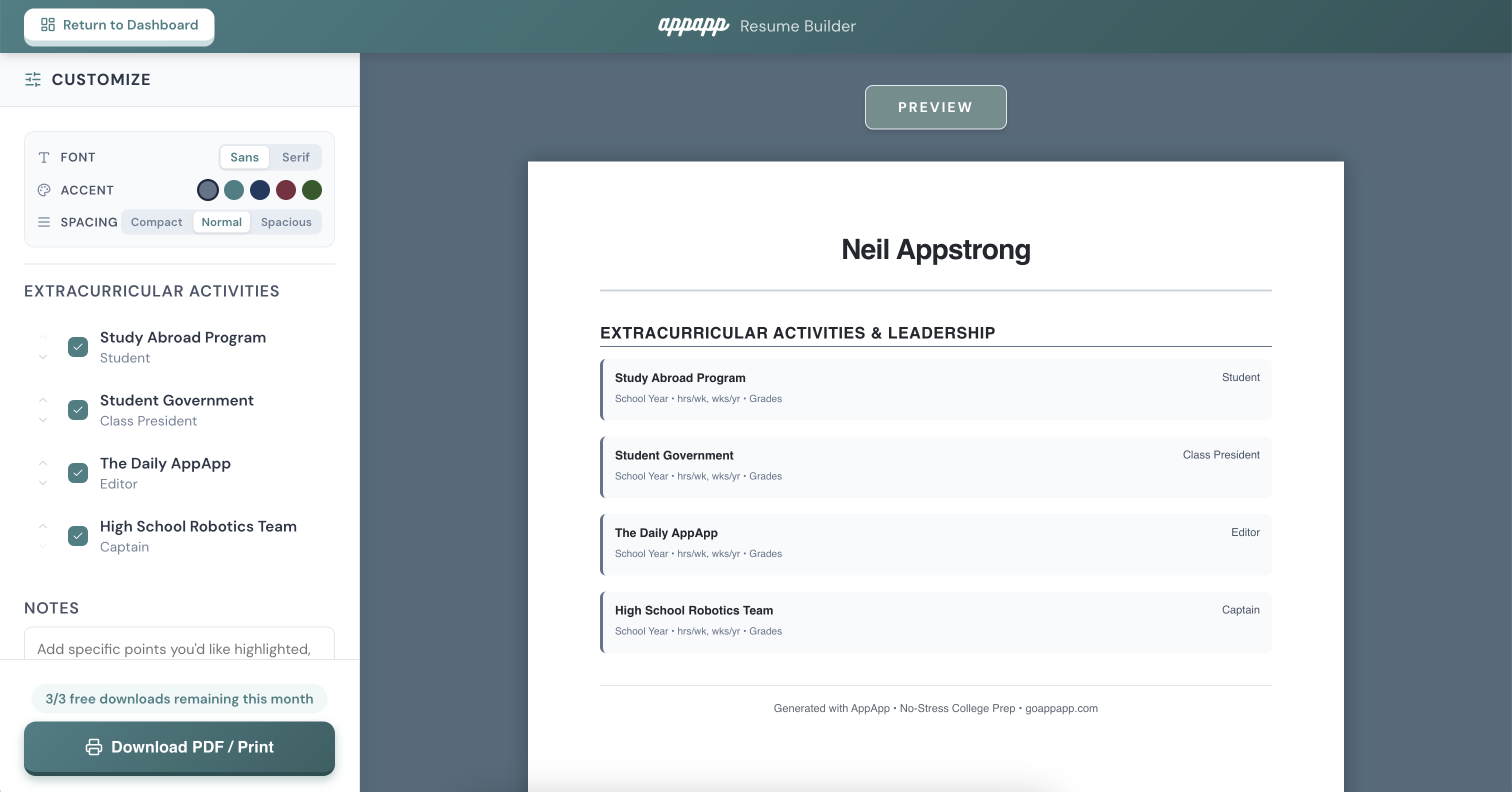
Task: Click the Class President role in preview
Action: tap(1221, 455)
